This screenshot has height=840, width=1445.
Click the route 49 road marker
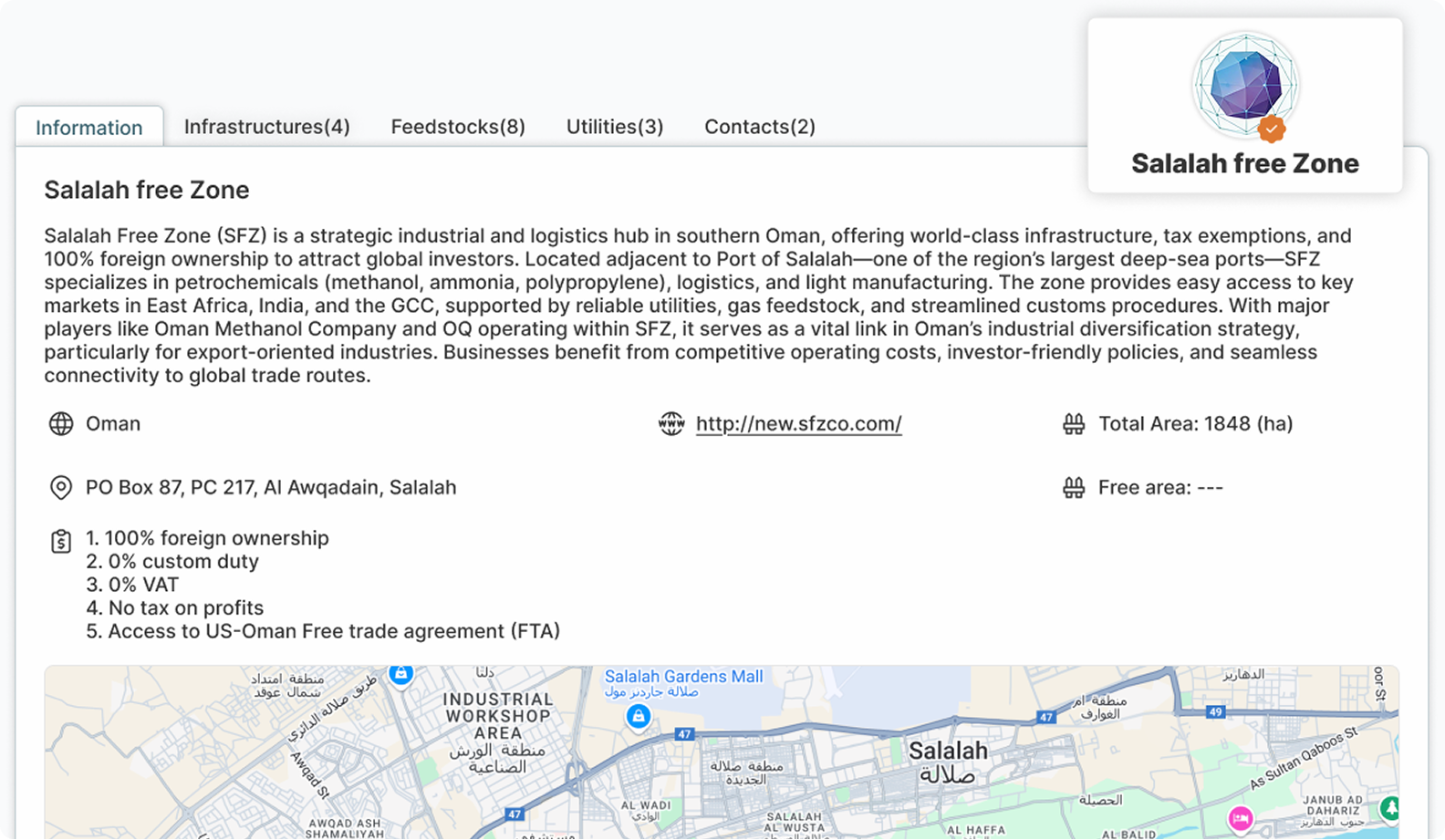pos(1215,712)
